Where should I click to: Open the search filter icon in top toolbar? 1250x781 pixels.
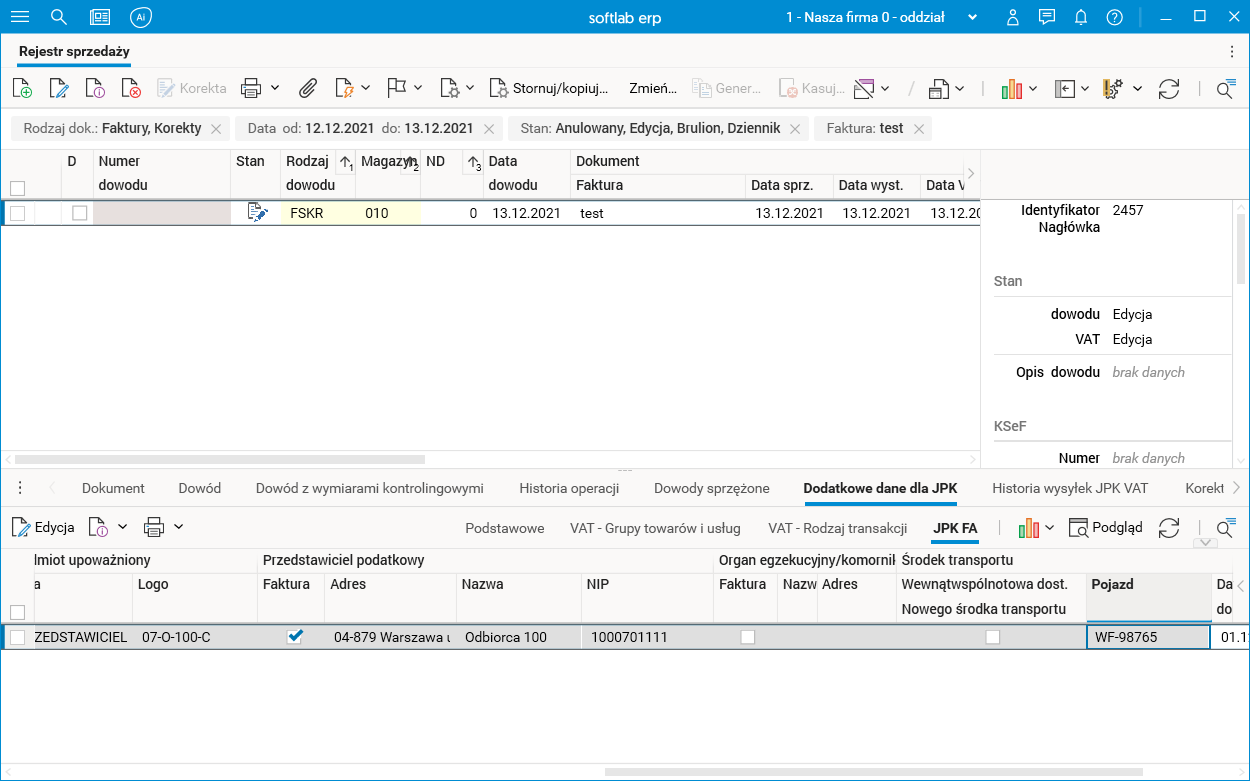[x=1226, y=89]
